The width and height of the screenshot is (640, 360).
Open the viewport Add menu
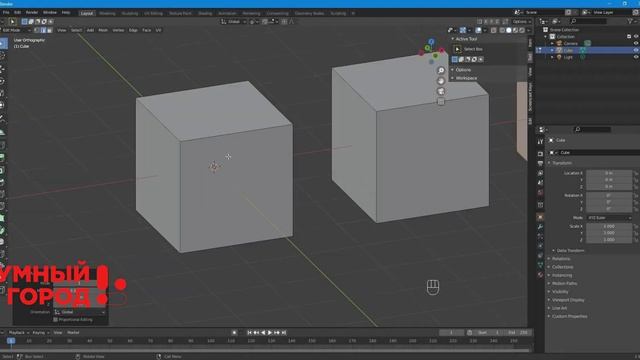90,30
